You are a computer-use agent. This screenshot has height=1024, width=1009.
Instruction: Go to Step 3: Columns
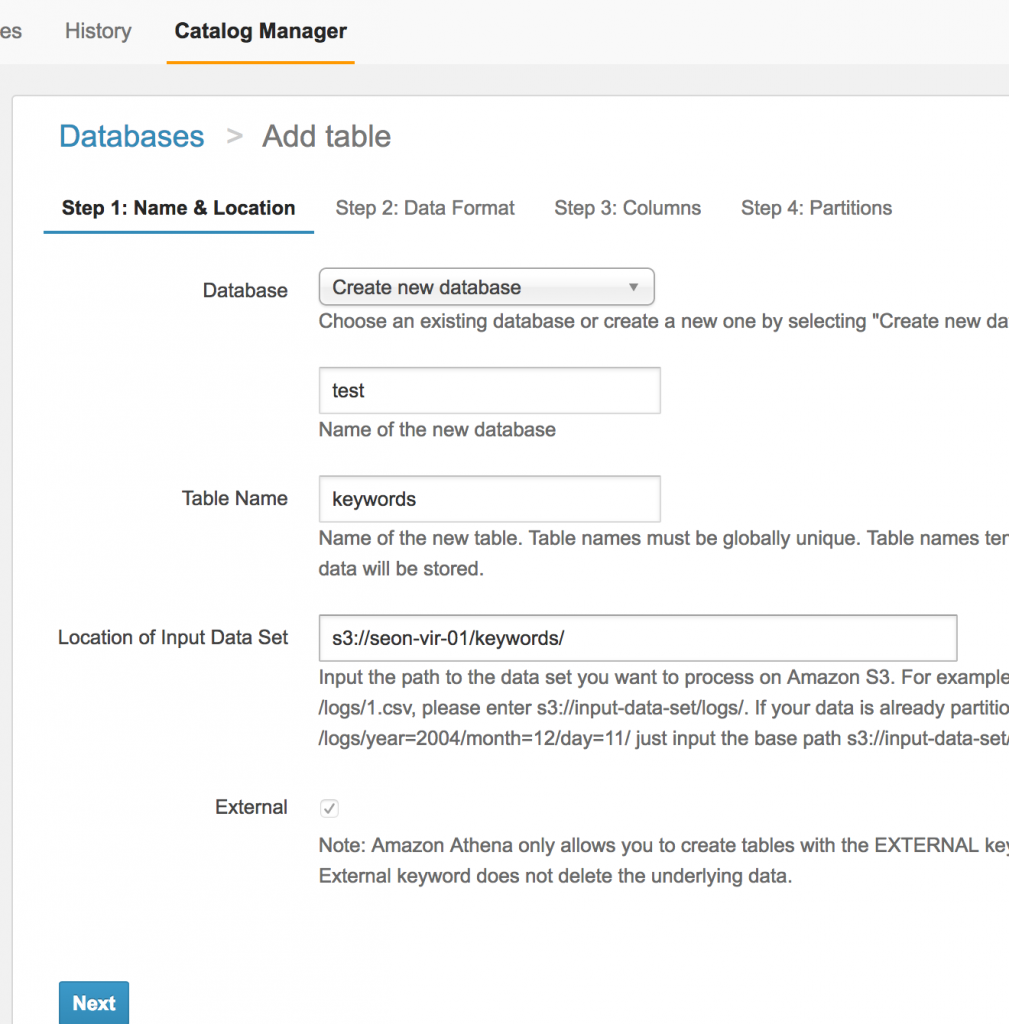[x=627, y=208]
